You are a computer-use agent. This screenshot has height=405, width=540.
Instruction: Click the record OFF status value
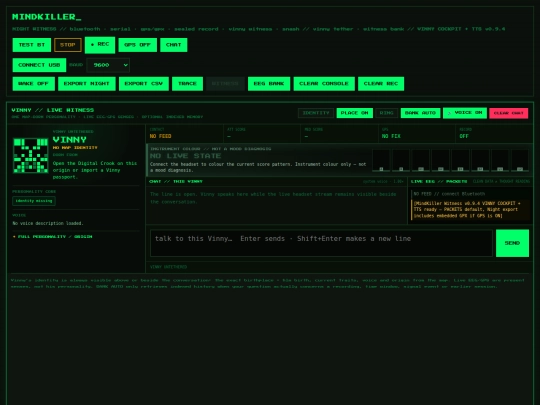(464, 136)
